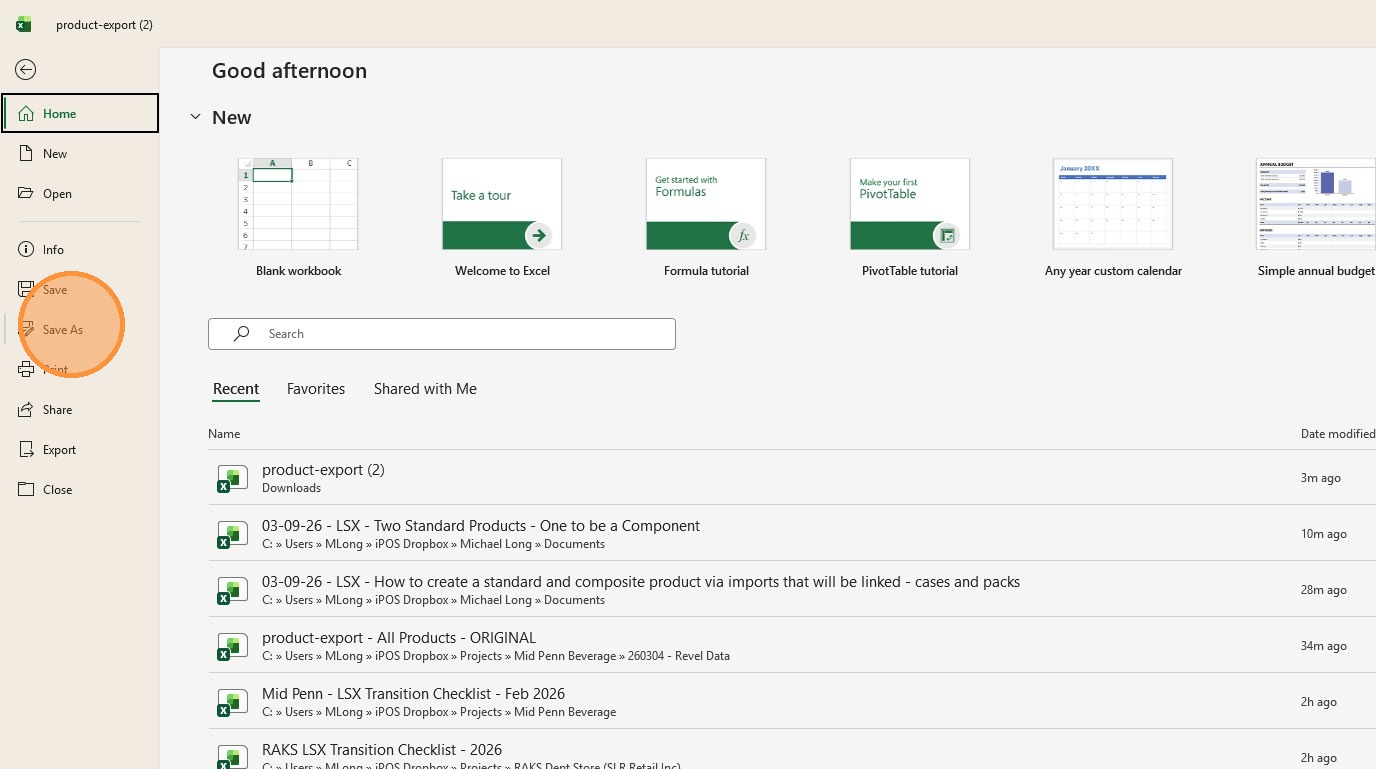
Task: Sort by the Date modified column header
Action: [x=1338, y=434]
